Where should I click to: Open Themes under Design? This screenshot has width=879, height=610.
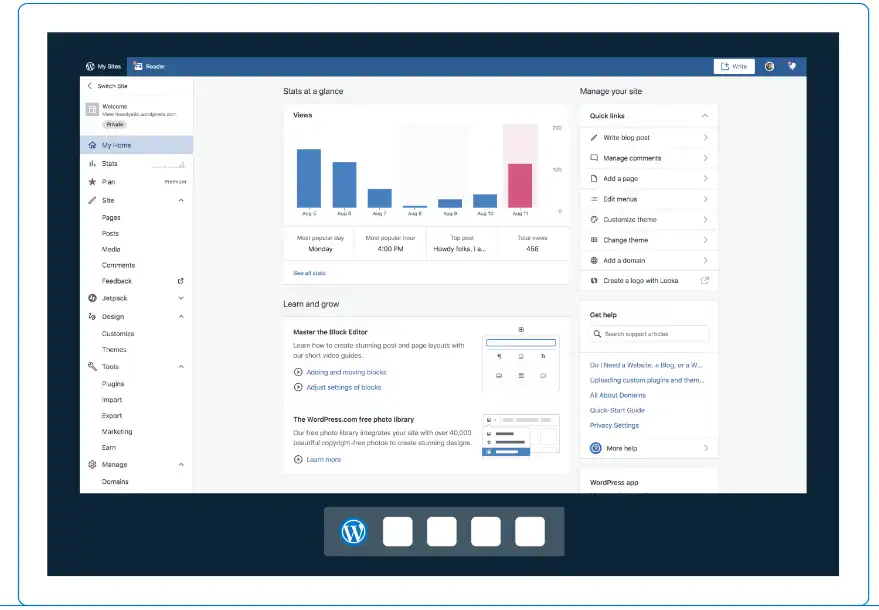pos(114,349)
